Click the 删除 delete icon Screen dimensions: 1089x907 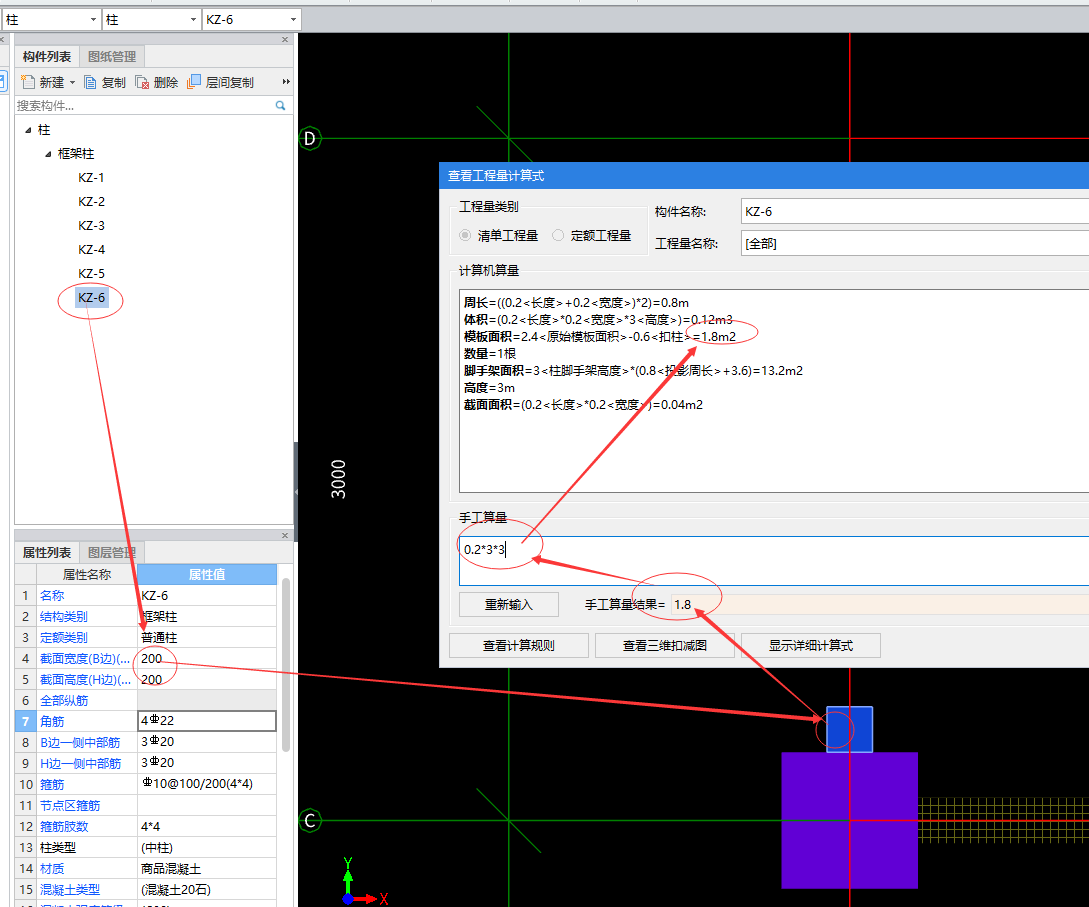coord(142,82)
